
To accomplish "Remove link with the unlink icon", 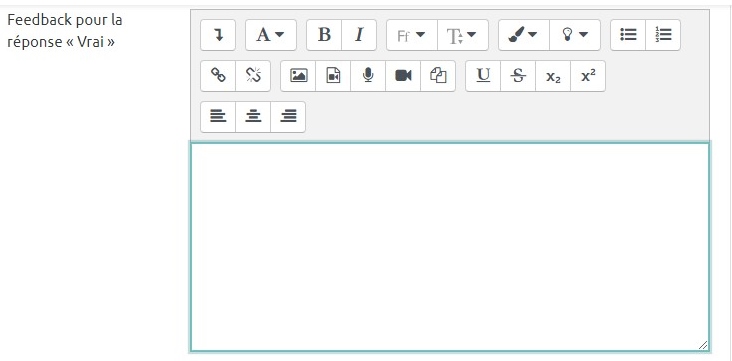I will coord(253,76).
